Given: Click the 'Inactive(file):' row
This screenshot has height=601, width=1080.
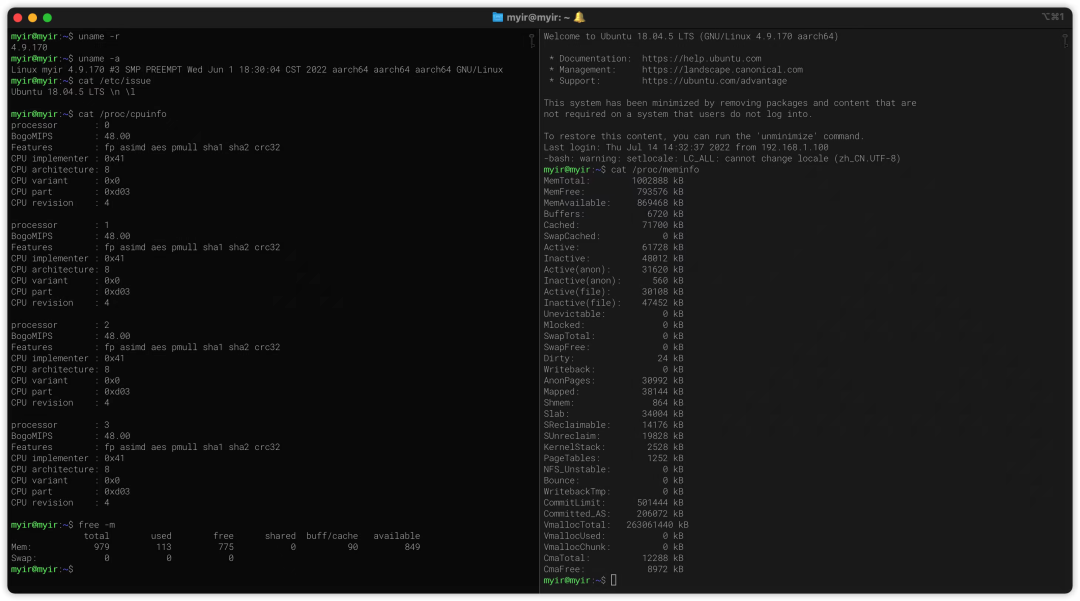Looking at the screenshot, I should [x=613, y=303].
